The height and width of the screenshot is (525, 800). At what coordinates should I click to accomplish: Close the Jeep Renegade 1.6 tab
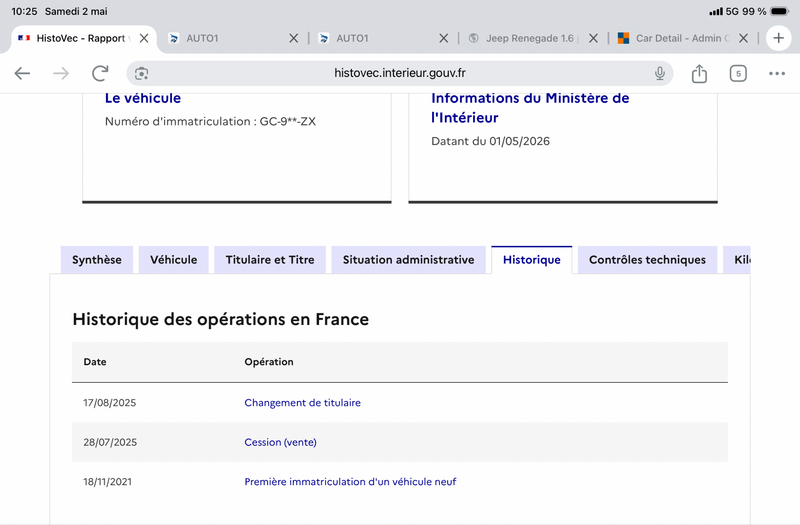tap(593, 38)
